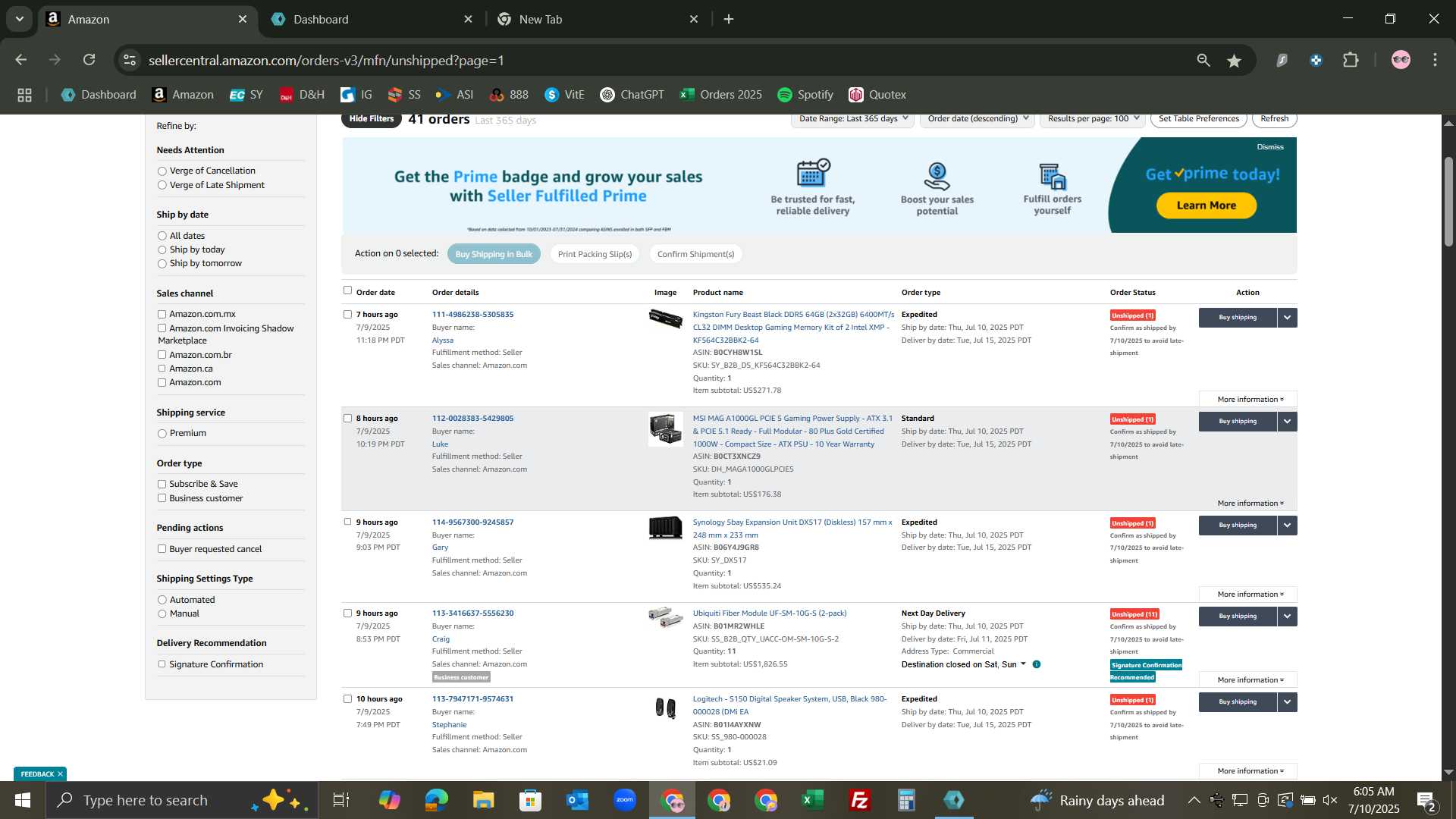Open the Windows Start menu
The width and height of the screenshot is (1456, 819).
[23, 800]
